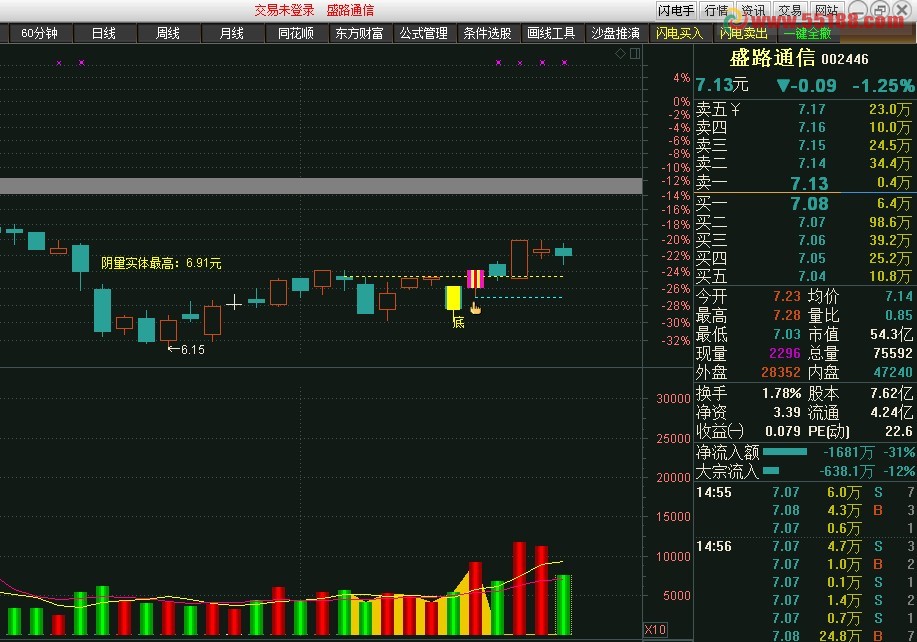Click the 最高 value 7.28

point(787,316)
